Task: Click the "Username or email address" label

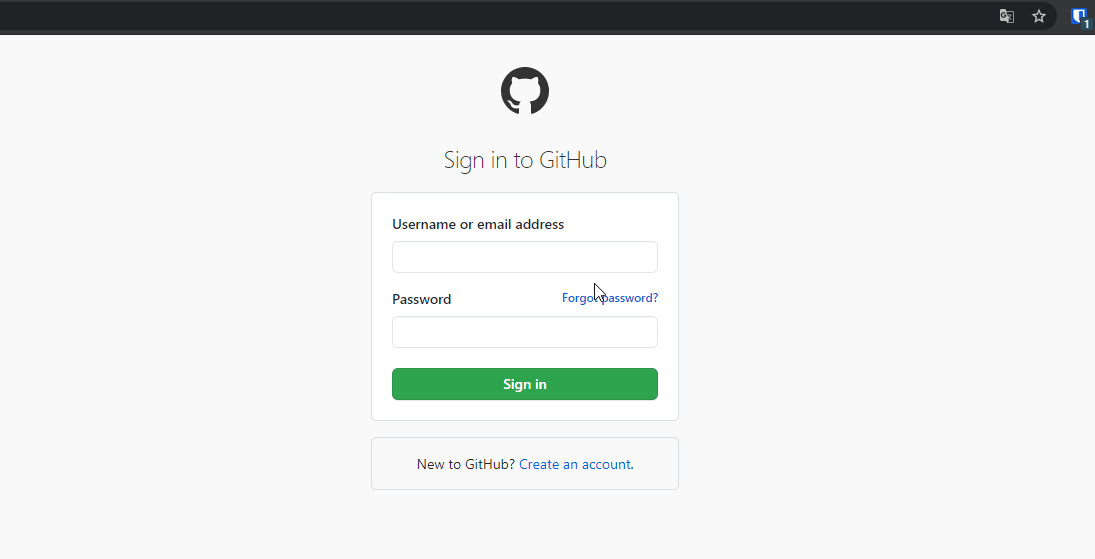Action: coord(478,224)
